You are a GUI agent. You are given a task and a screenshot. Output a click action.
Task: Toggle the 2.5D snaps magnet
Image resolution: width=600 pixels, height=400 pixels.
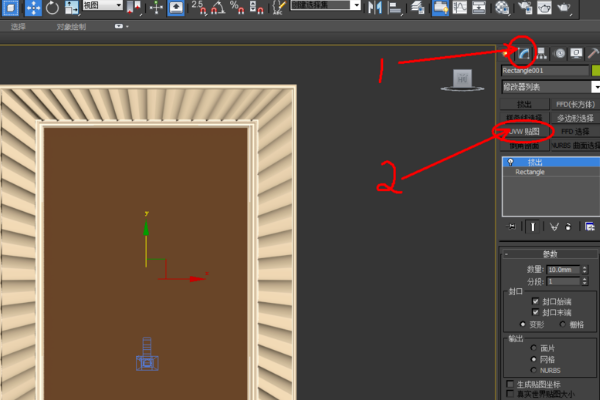pos(199,7)
